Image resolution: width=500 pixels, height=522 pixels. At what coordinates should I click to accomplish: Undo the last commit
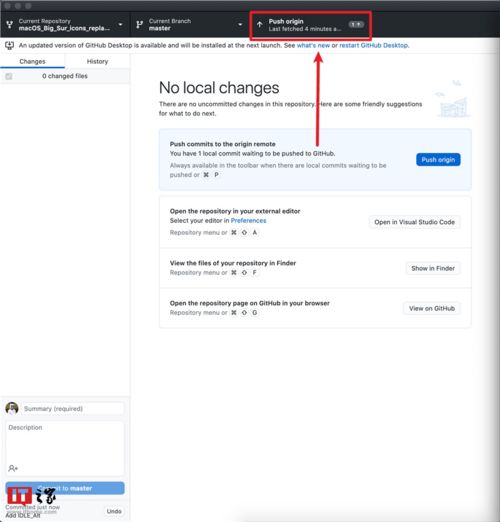click(114, 511)
